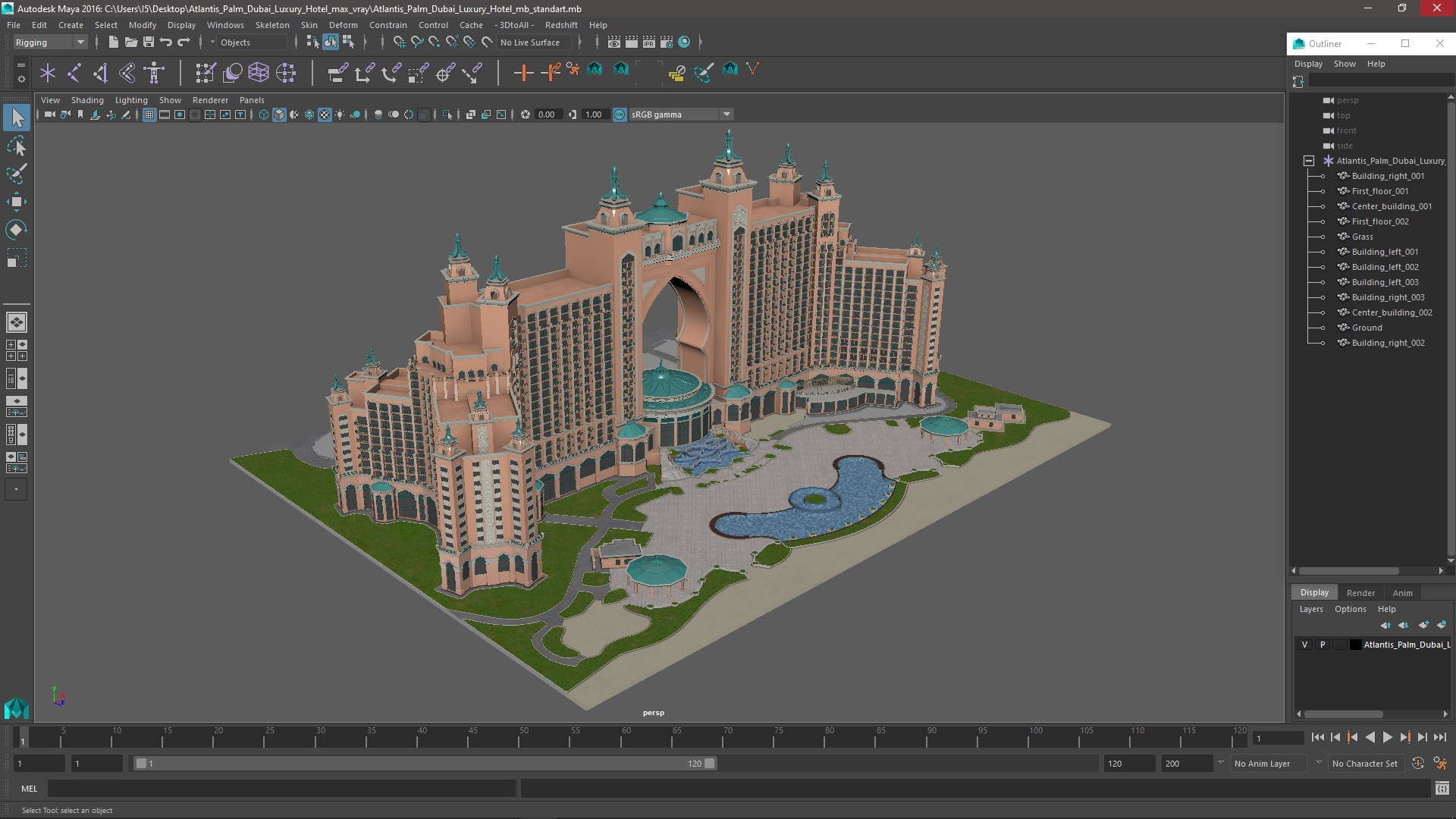
Task: Select Ground object in the Outliner
Action: point(1367,328)
